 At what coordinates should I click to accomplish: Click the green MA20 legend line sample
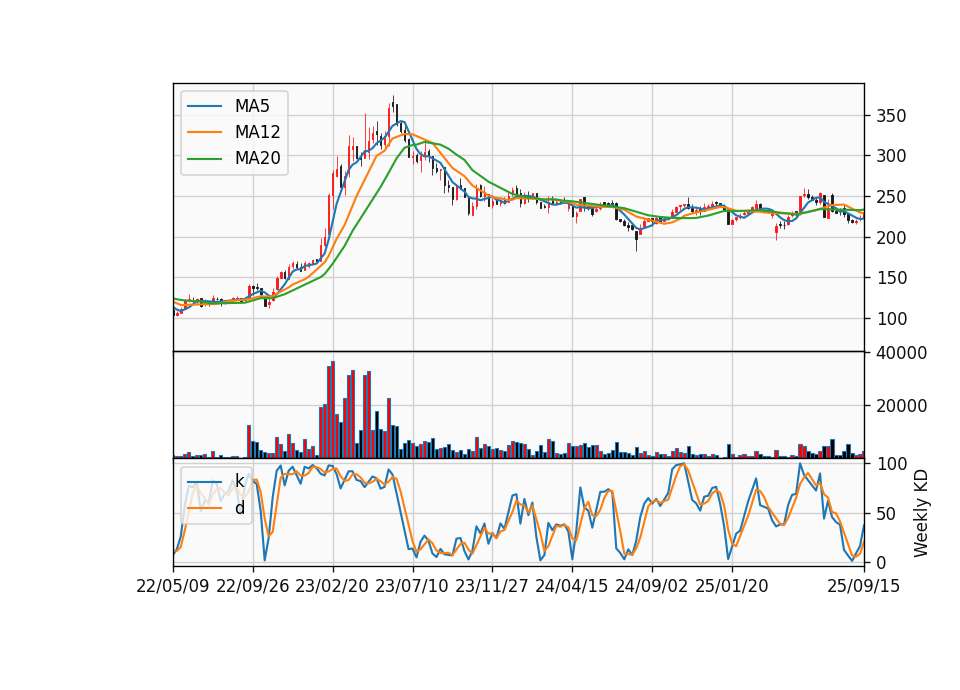click(204, 158)
